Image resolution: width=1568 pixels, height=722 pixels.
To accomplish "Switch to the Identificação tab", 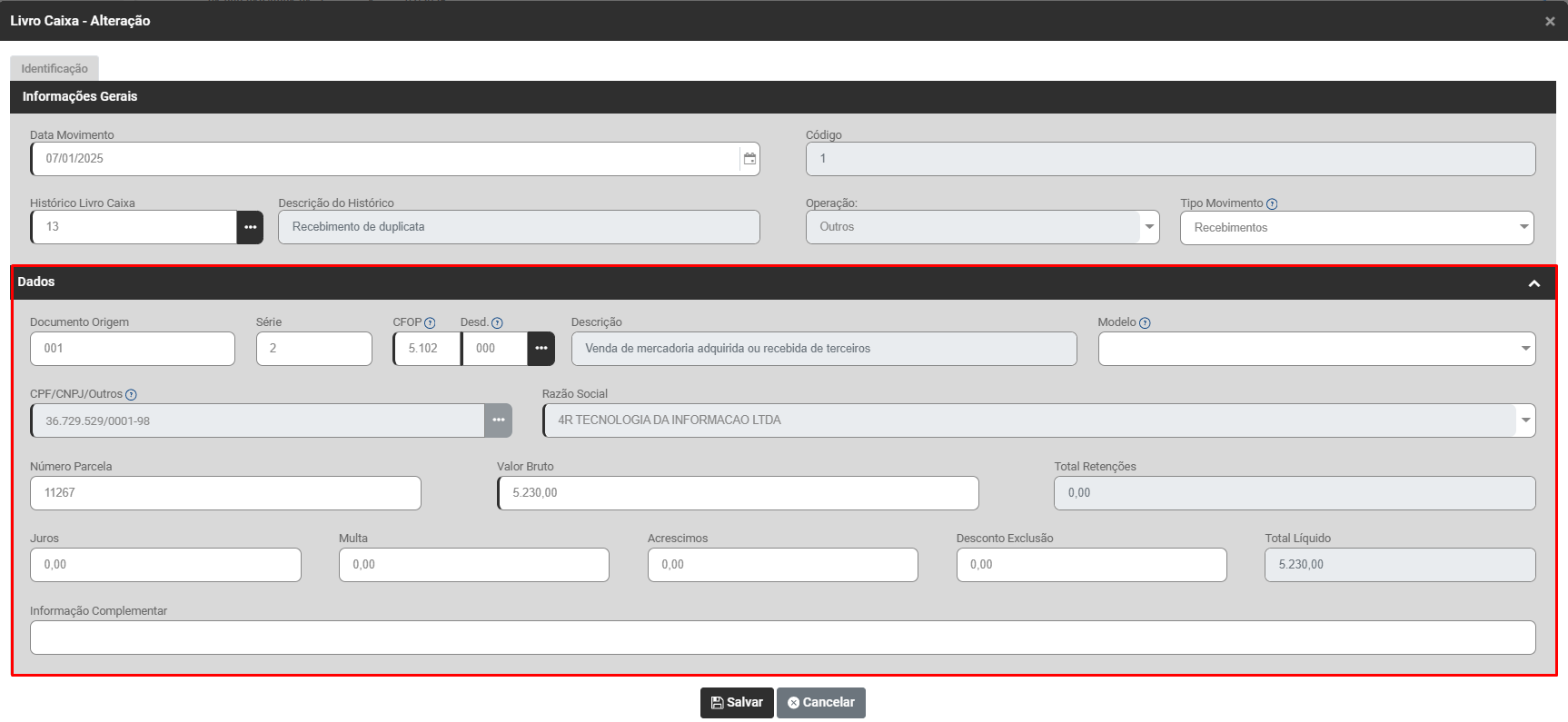I will point(55,69).
